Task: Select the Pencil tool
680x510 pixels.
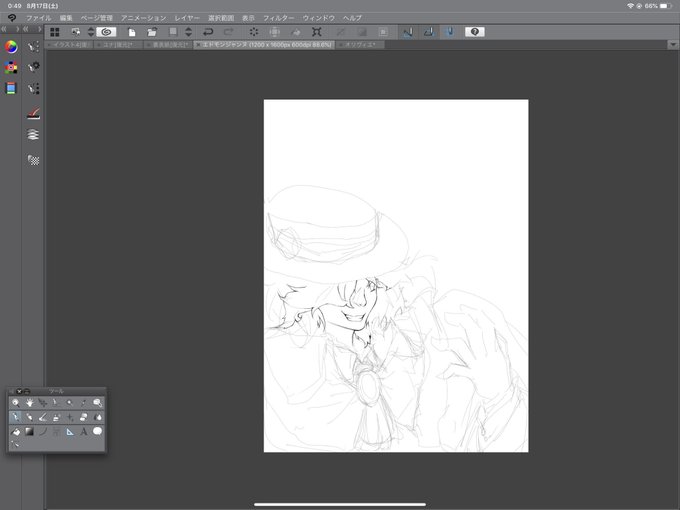Action: tap(29, 417)
